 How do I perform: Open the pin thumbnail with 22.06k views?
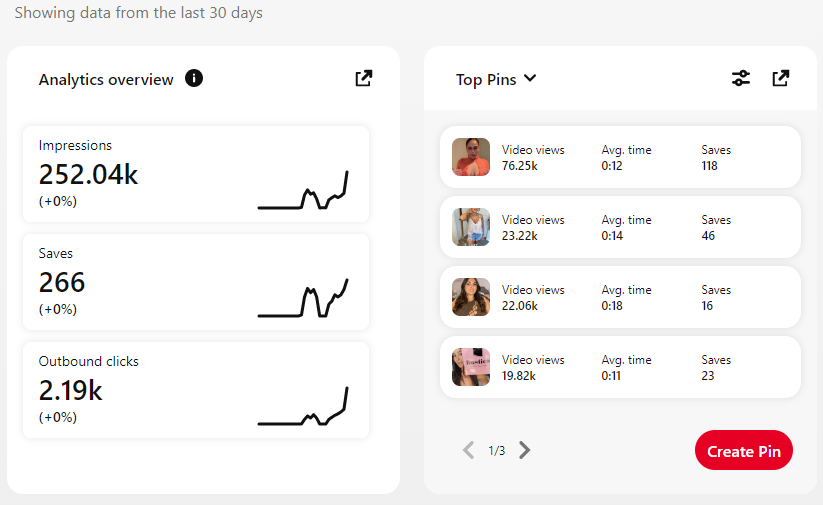pyautogui.click(x=471, y=297)
